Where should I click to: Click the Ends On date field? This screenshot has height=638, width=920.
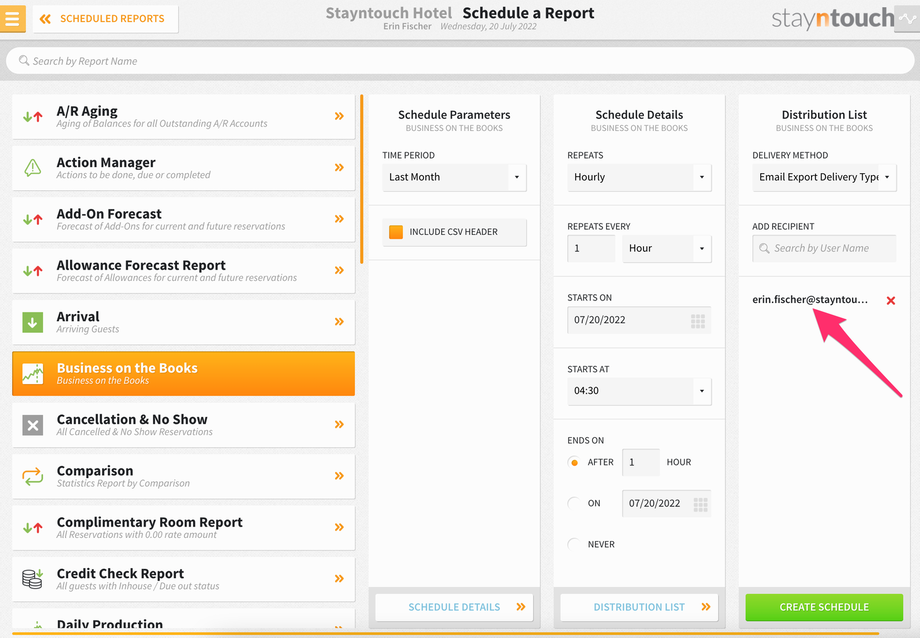point(666,504)
